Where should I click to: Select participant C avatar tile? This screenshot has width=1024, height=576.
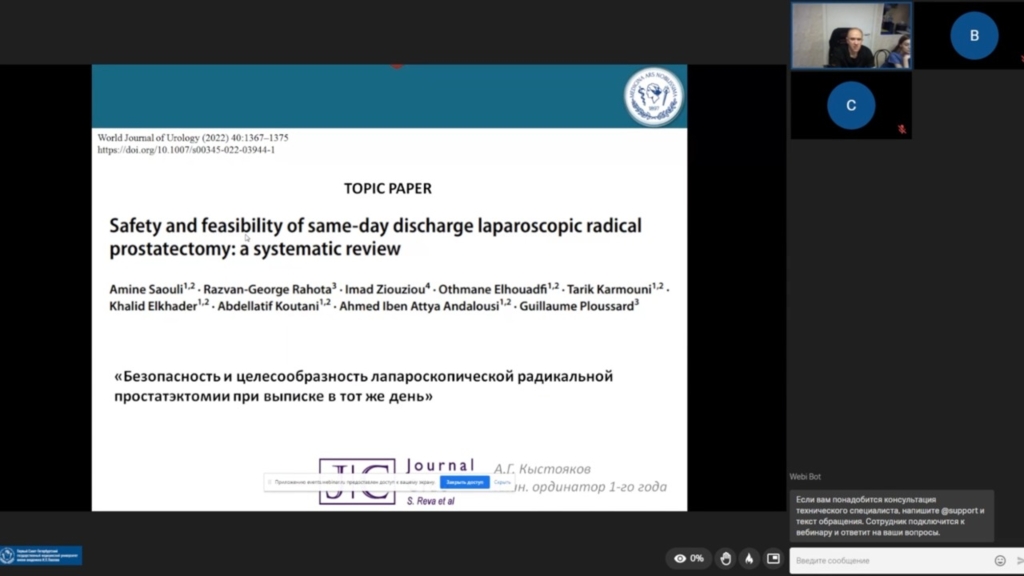click(x=851, y=105)
